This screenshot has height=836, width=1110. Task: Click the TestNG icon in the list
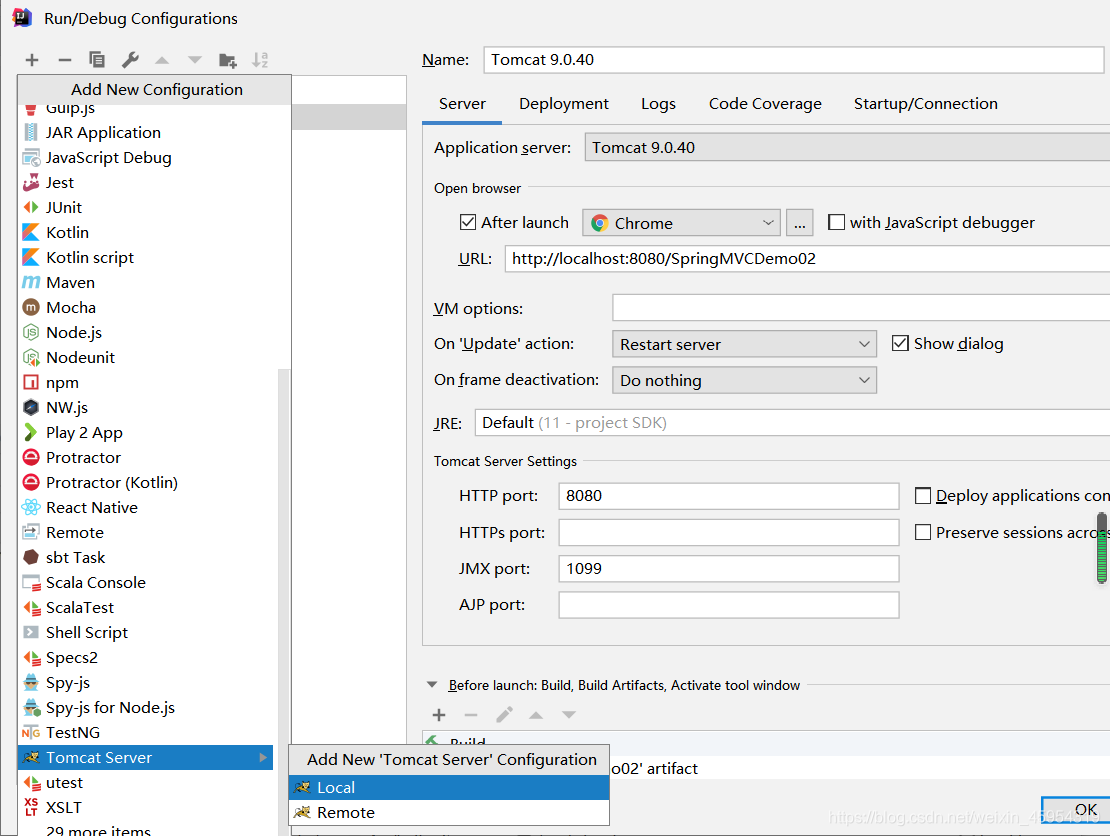coord(30,733)
